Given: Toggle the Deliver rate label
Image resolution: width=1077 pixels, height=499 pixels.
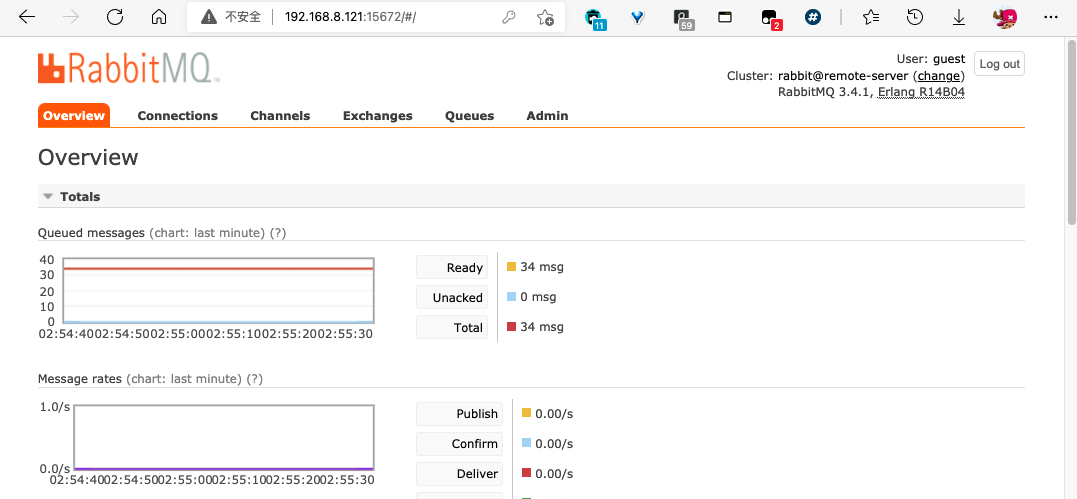Looking at the screenshot, I should 460,474.
